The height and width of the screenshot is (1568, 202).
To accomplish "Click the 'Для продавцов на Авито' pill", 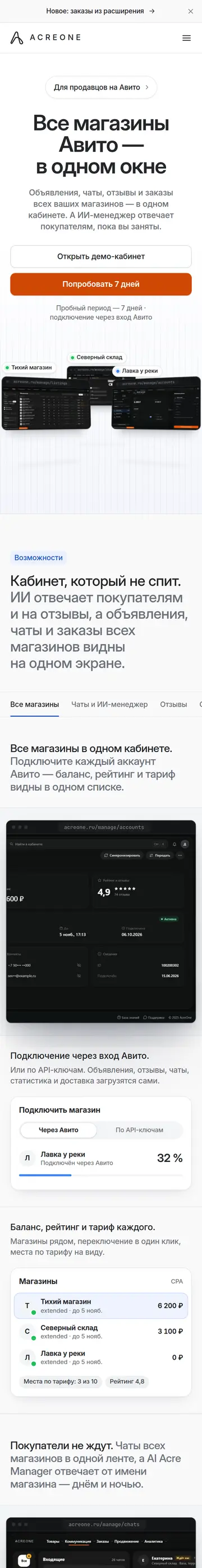I will 100,87.
